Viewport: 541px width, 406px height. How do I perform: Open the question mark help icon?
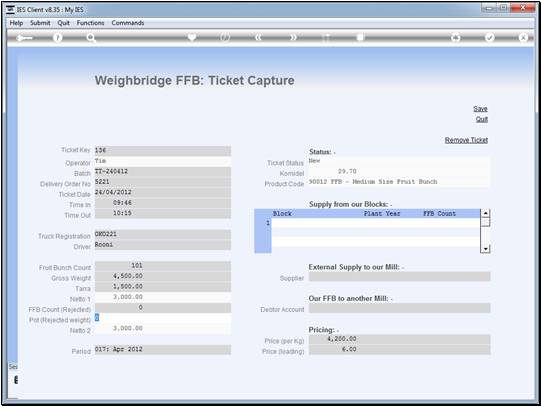[x=57, y=38]
